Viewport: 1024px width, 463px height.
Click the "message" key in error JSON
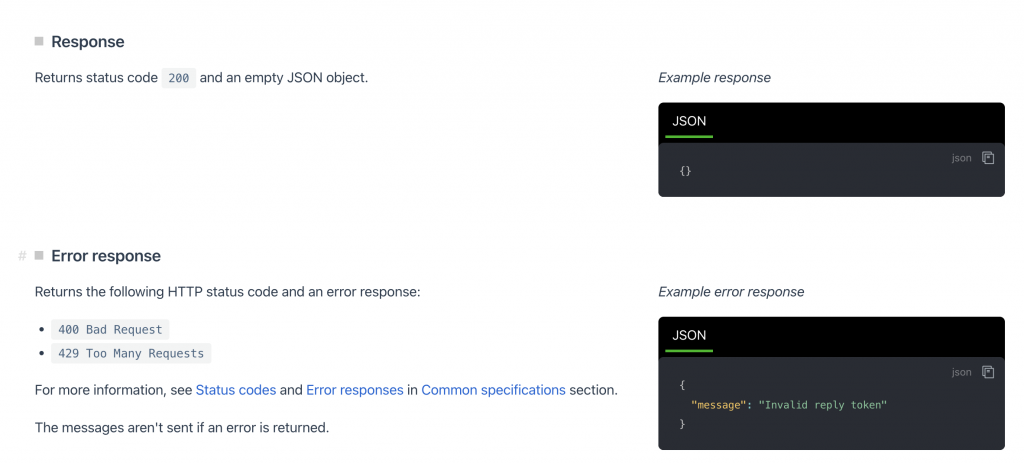(718, 405)
